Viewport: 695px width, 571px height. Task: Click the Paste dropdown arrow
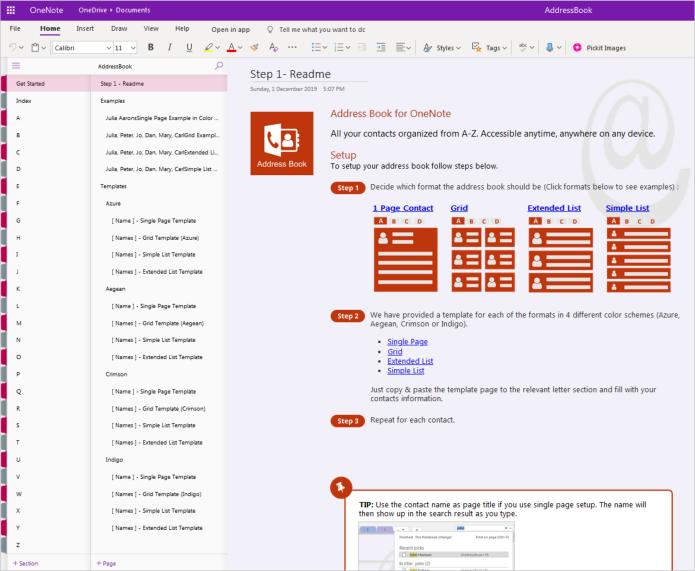tap(44, 48)
